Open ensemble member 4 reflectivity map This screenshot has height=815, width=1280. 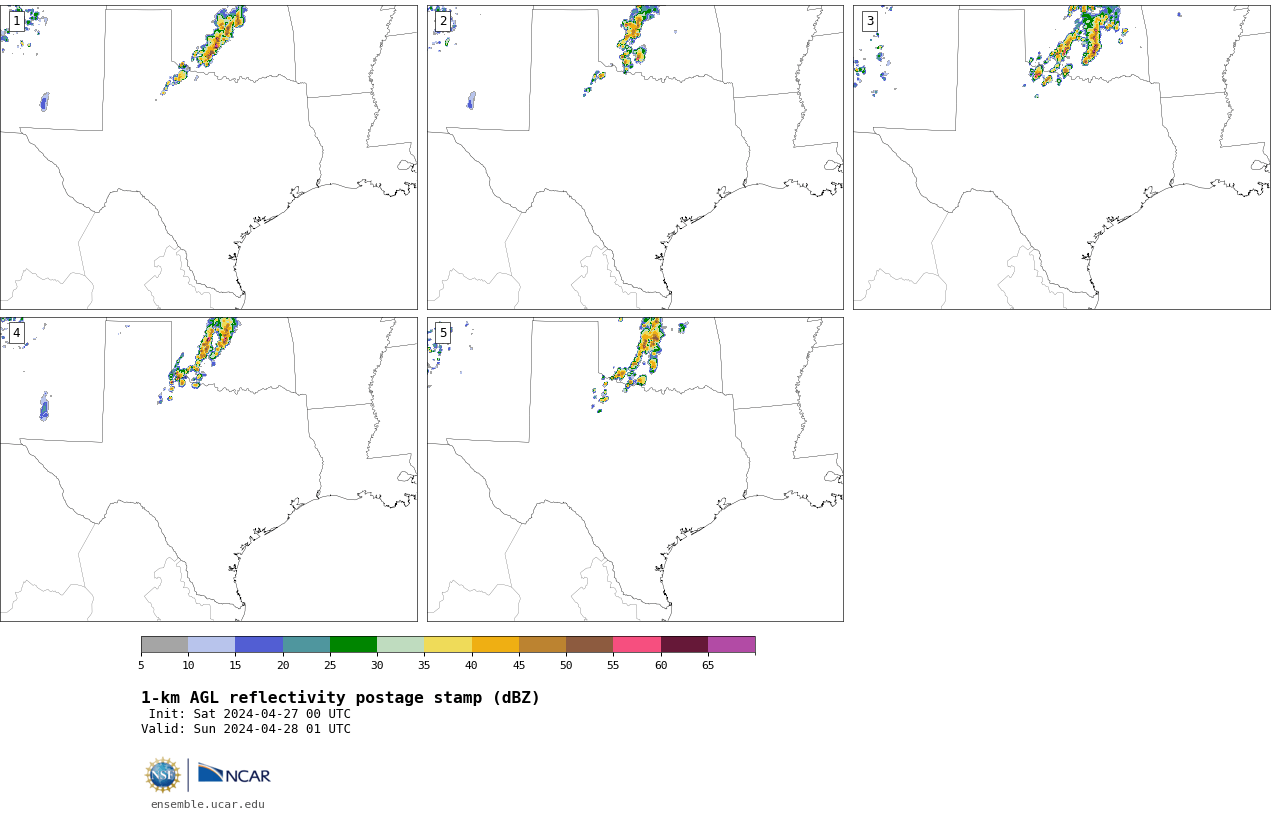[208, 469]
